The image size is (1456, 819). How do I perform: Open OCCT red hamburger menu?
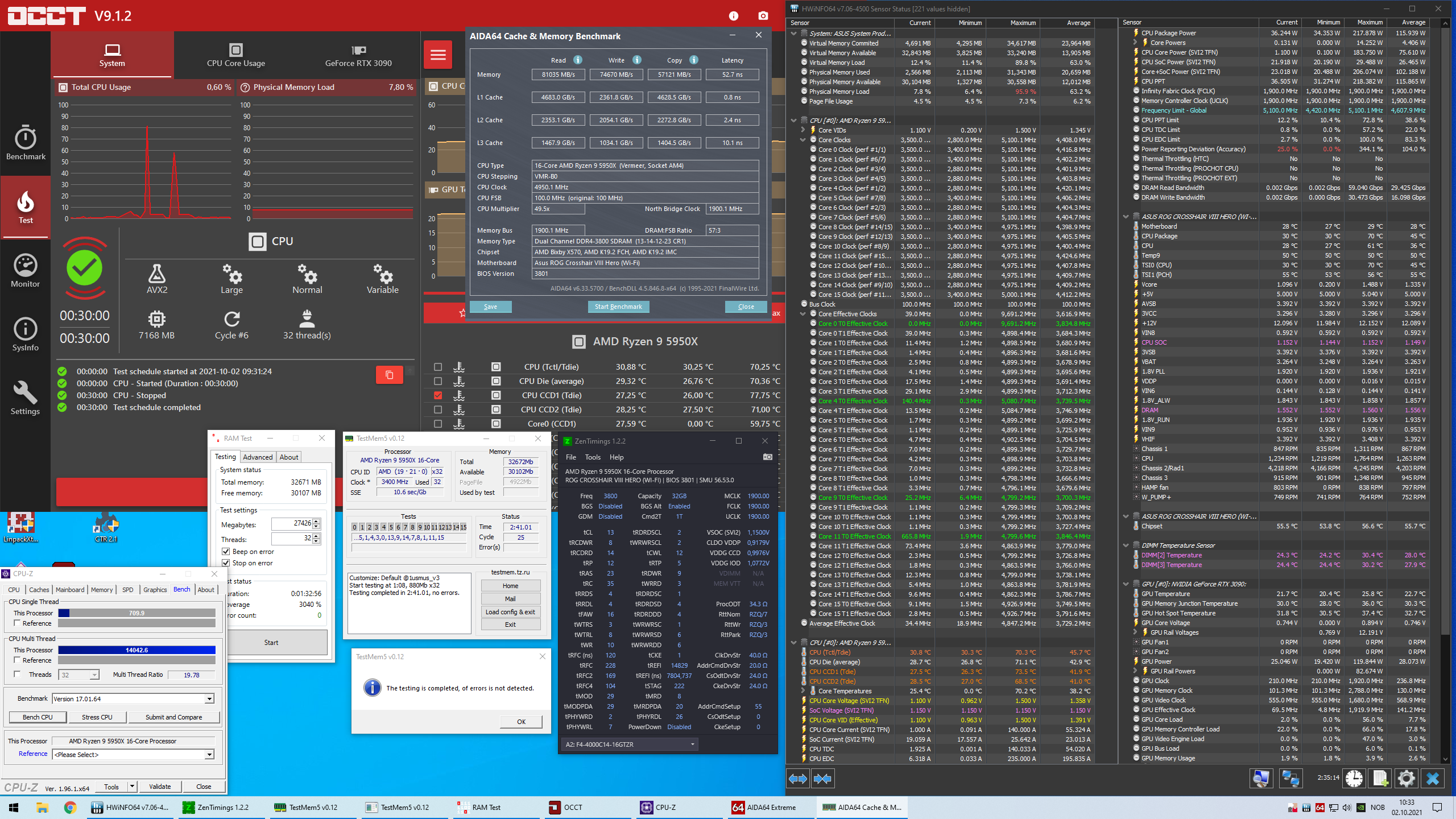438,55
